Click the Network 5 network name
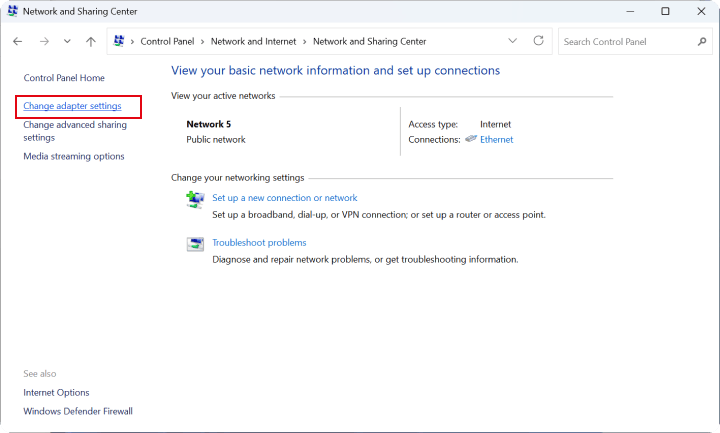 point(208,124)
